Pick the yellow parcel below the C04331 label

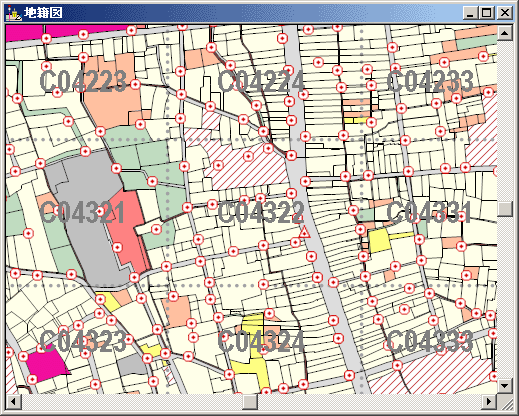tap(379, 241)
